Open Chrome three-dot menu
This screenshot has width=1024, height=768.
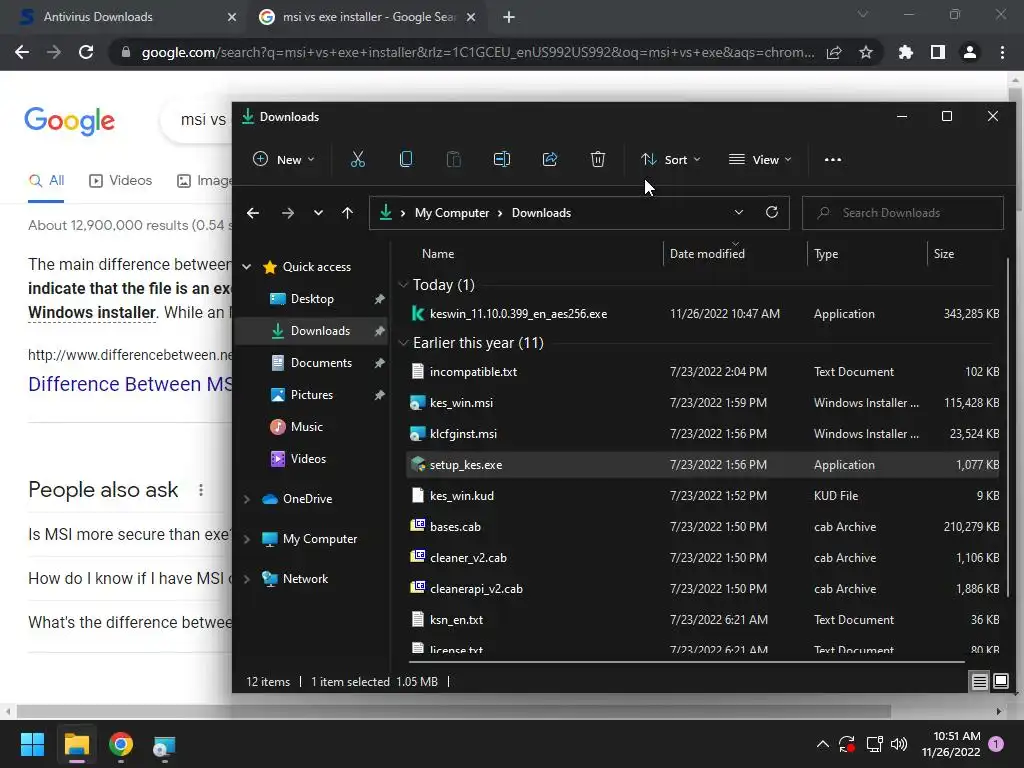(x=1002, y=52)
